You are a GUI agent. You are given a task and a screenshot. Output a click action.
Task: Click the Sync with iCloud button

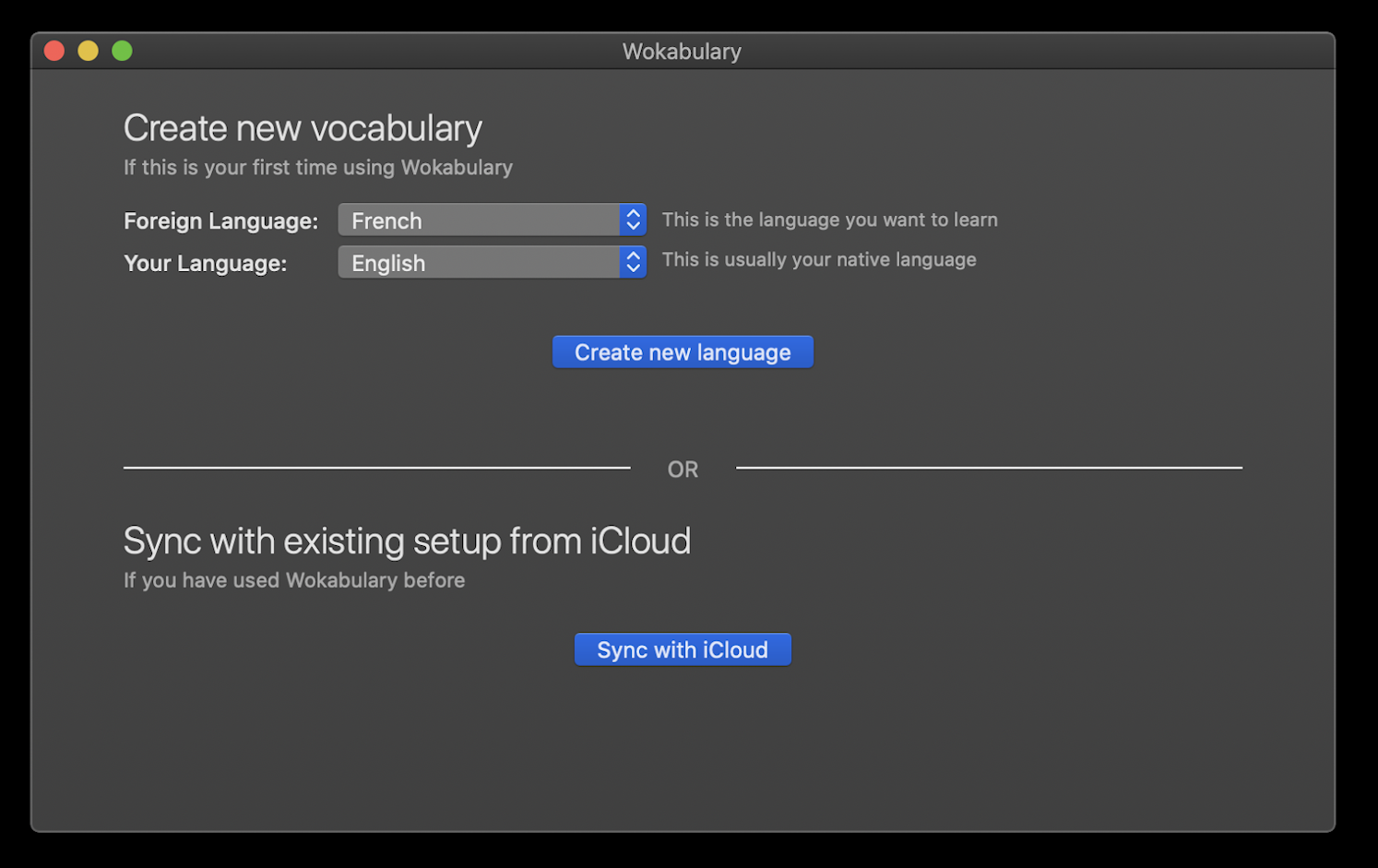coord(683,648)
